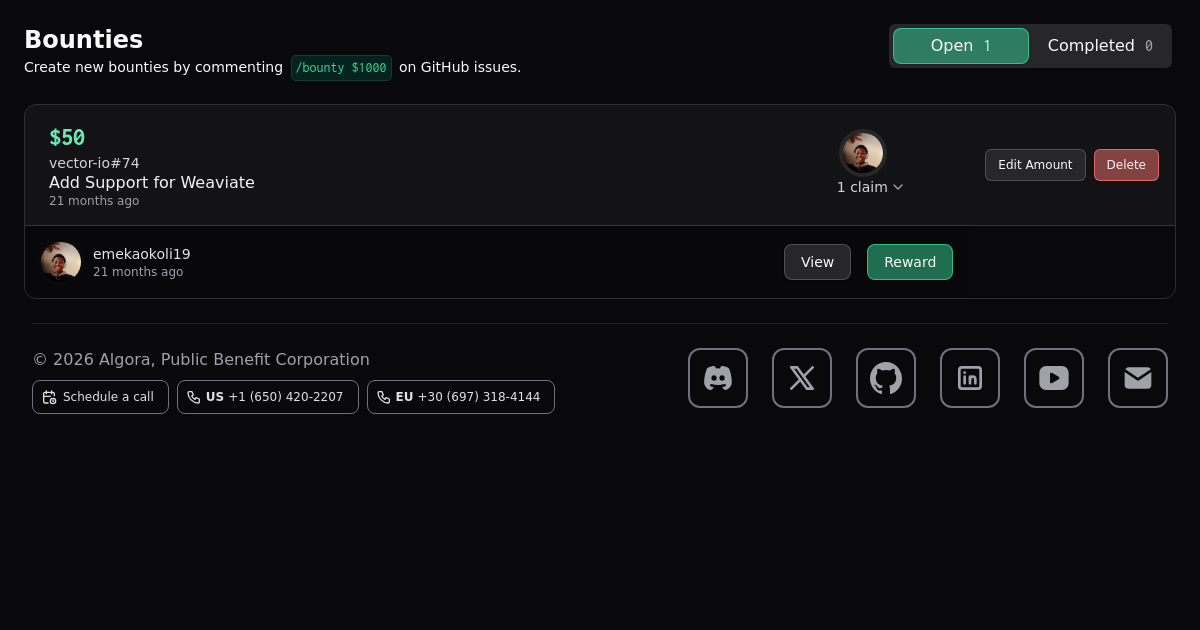The image size is (1200, 630).
Task: Collapse the 1 claim dropdown
Action: (870, 187)
